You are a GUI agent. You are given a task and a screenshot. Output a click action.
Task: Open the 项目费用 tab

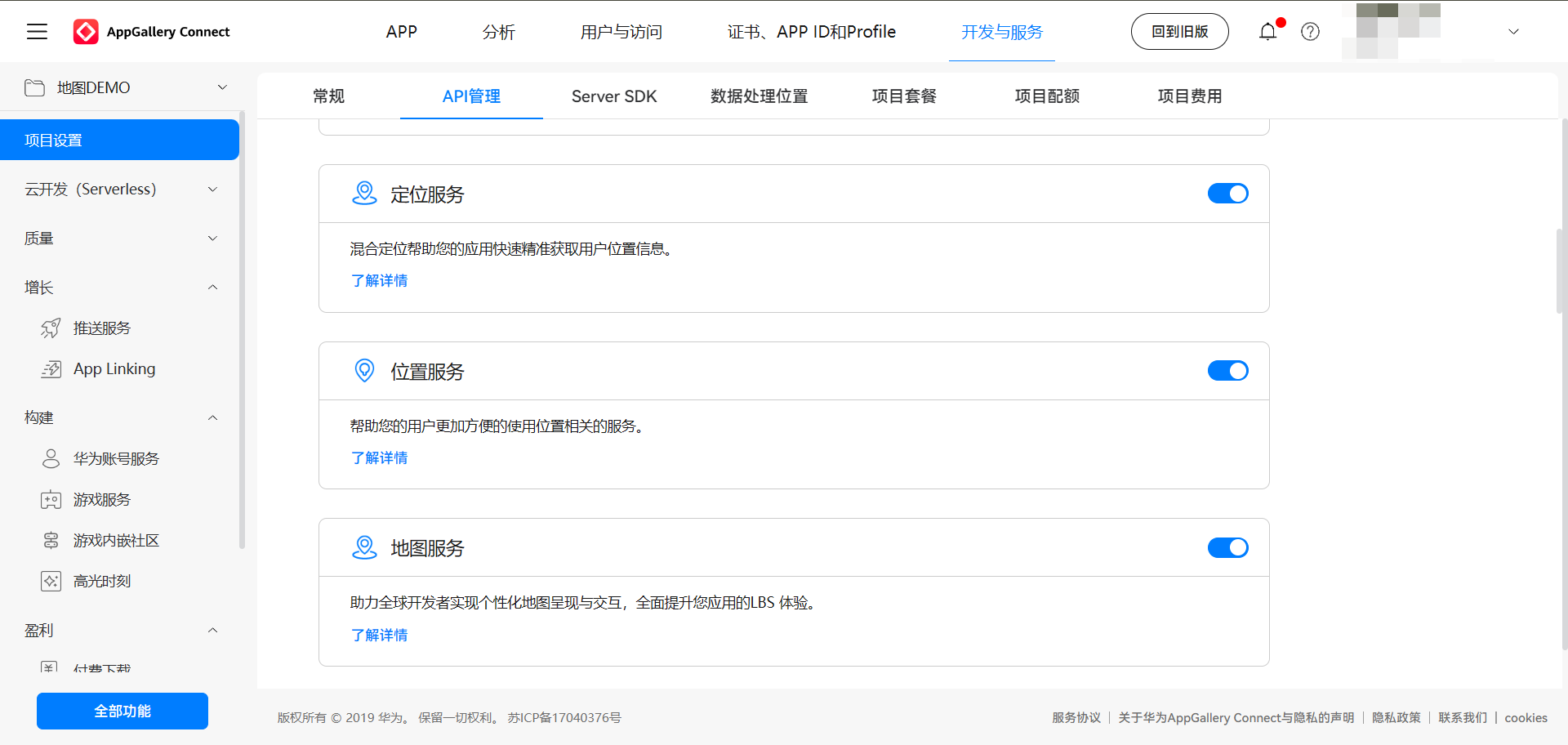(1190, 96)
